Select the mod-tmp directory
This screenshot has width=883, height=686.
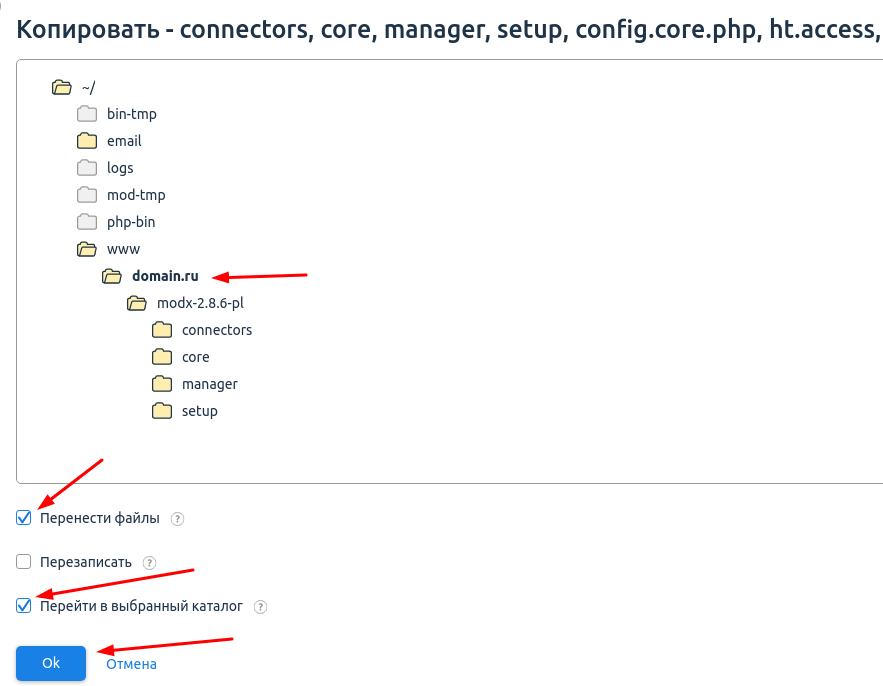(136, 195)
